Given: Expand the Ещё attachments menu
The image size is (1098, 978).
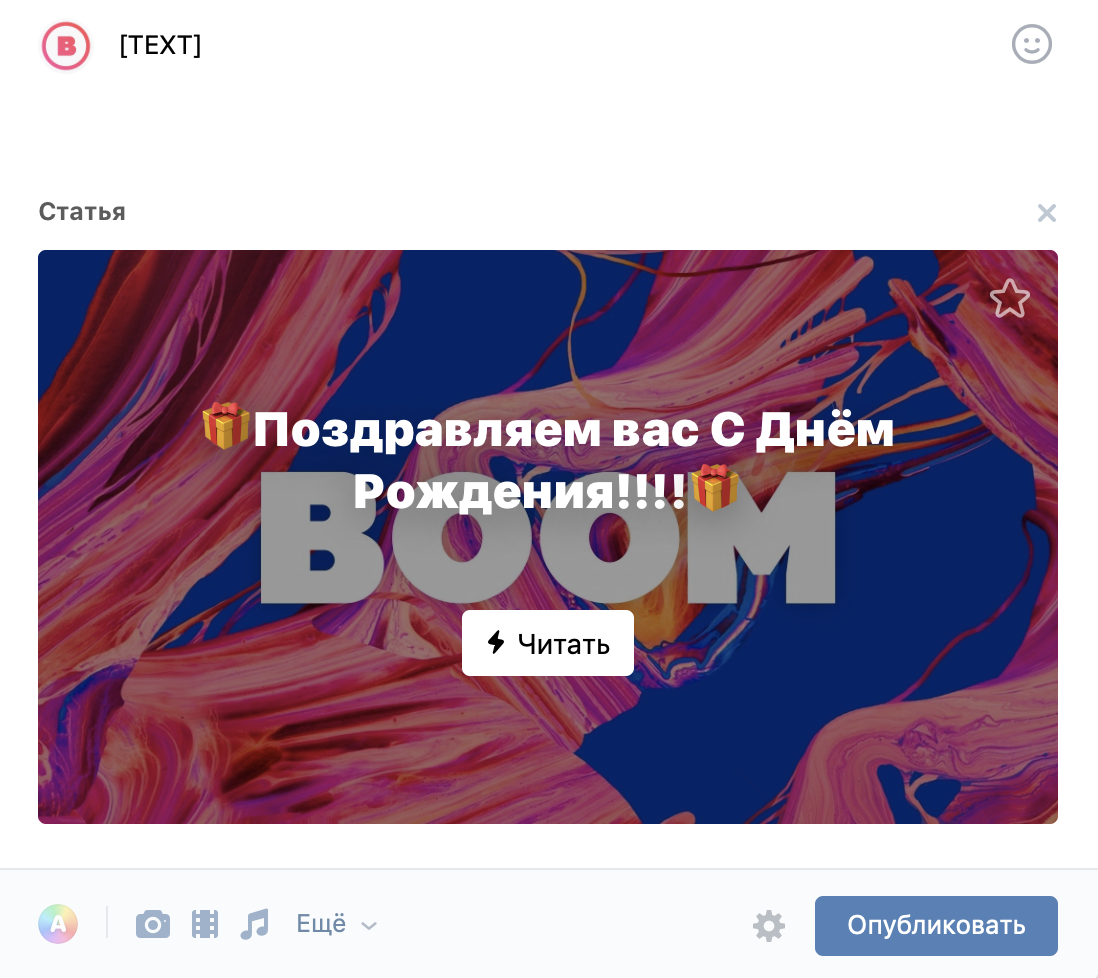Looking at the screenshot, I should (x=336, y=924).
